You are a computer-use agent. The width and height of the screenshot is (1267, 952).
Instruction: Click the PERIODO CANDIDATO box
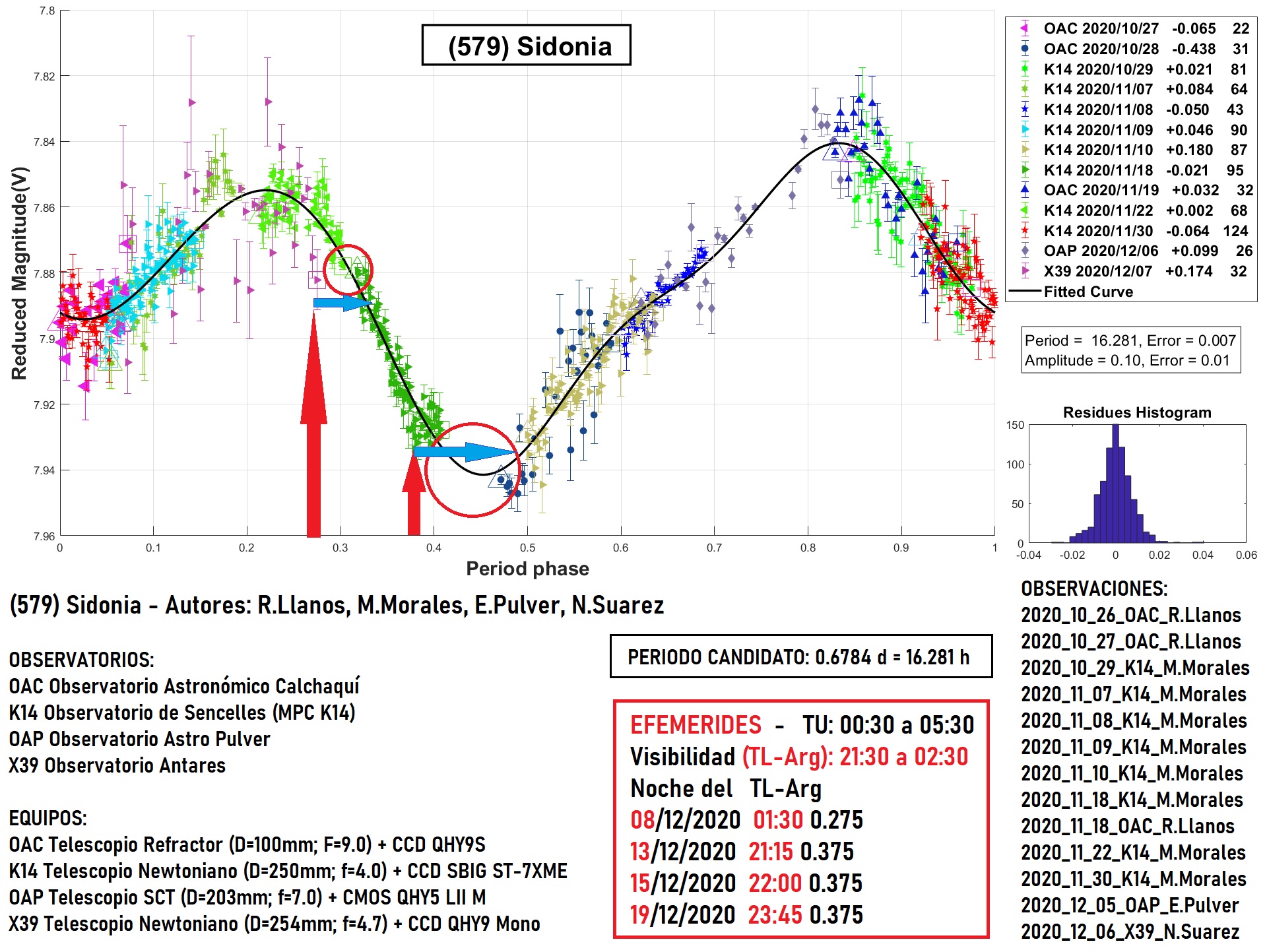[x=801, y=656]
